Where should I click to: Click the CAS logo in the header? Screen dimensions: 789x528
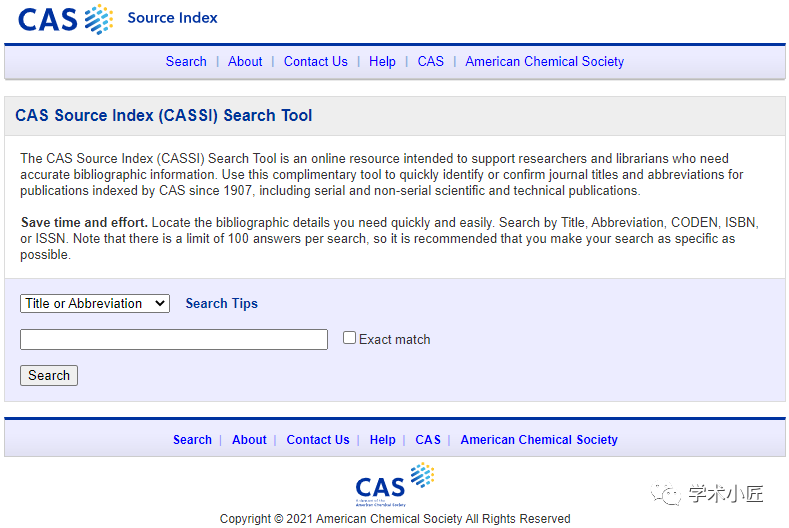65,19
